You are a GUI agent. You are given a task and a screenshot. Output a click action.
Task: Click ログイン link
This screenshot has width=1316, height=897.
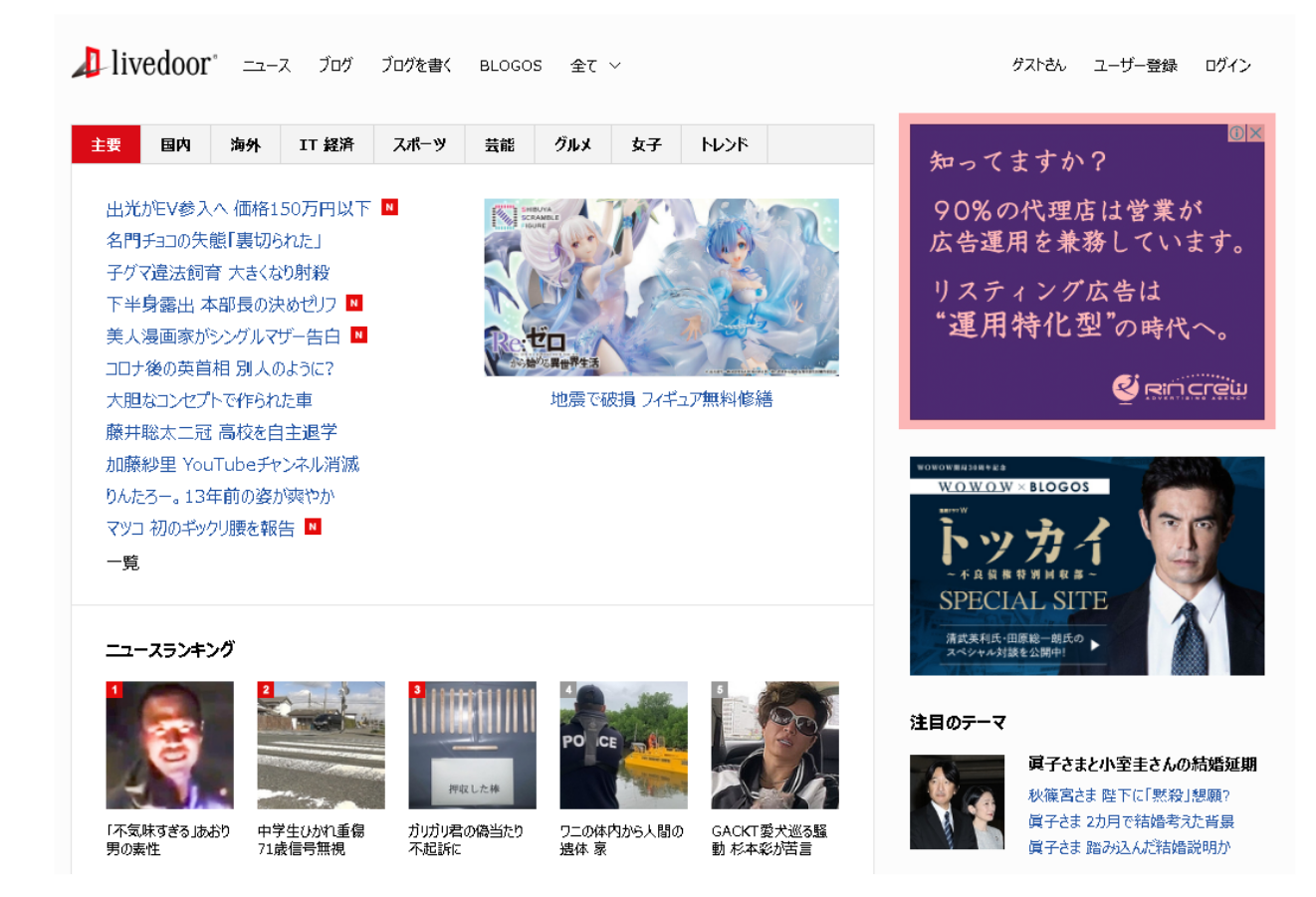coord(1227,66)
